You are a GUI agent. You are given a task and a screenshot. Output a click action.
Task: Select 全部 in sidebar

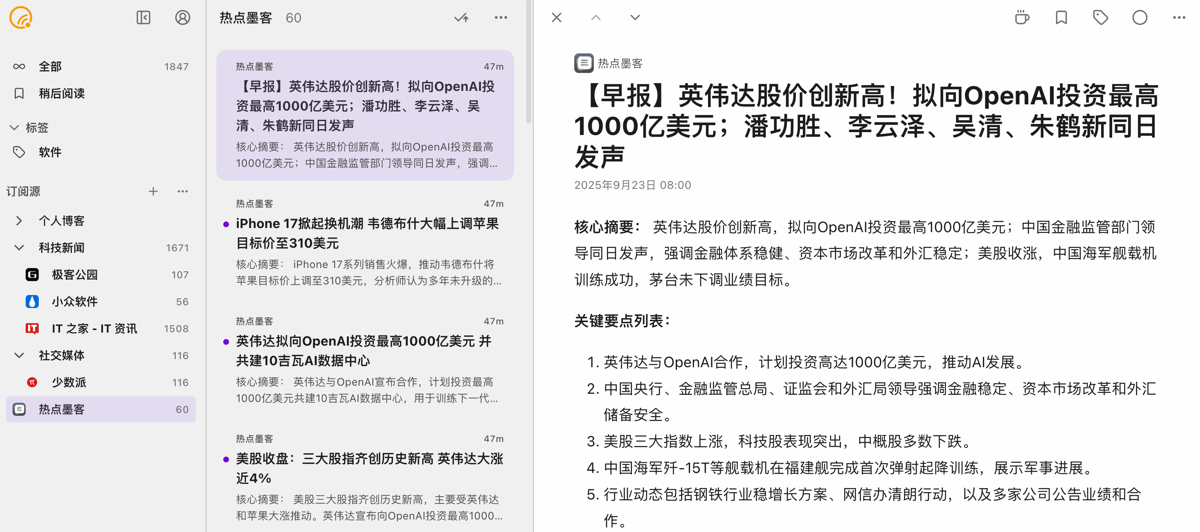(x=101, y=66)
